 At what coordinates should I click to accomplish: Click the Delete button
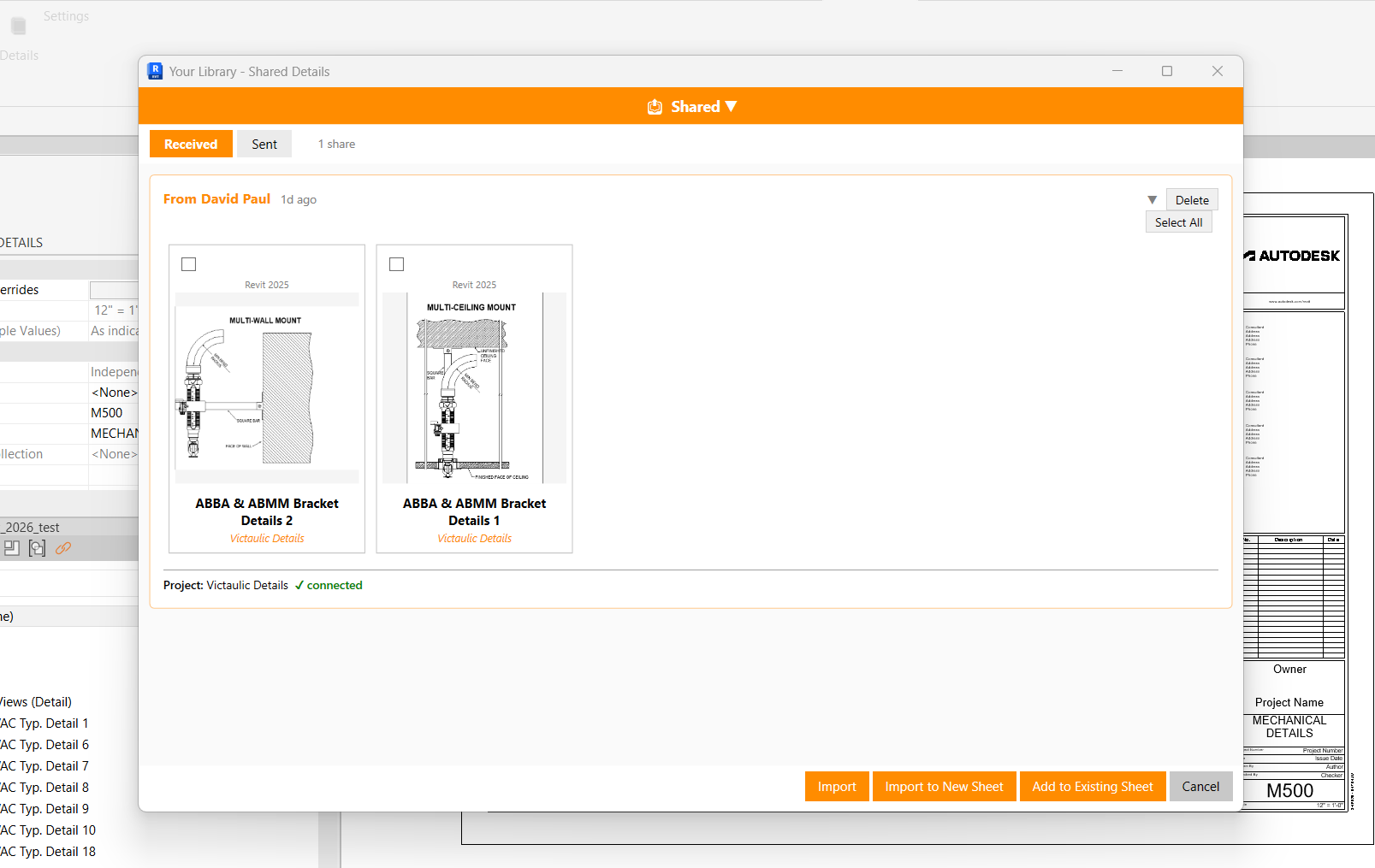1192,200
